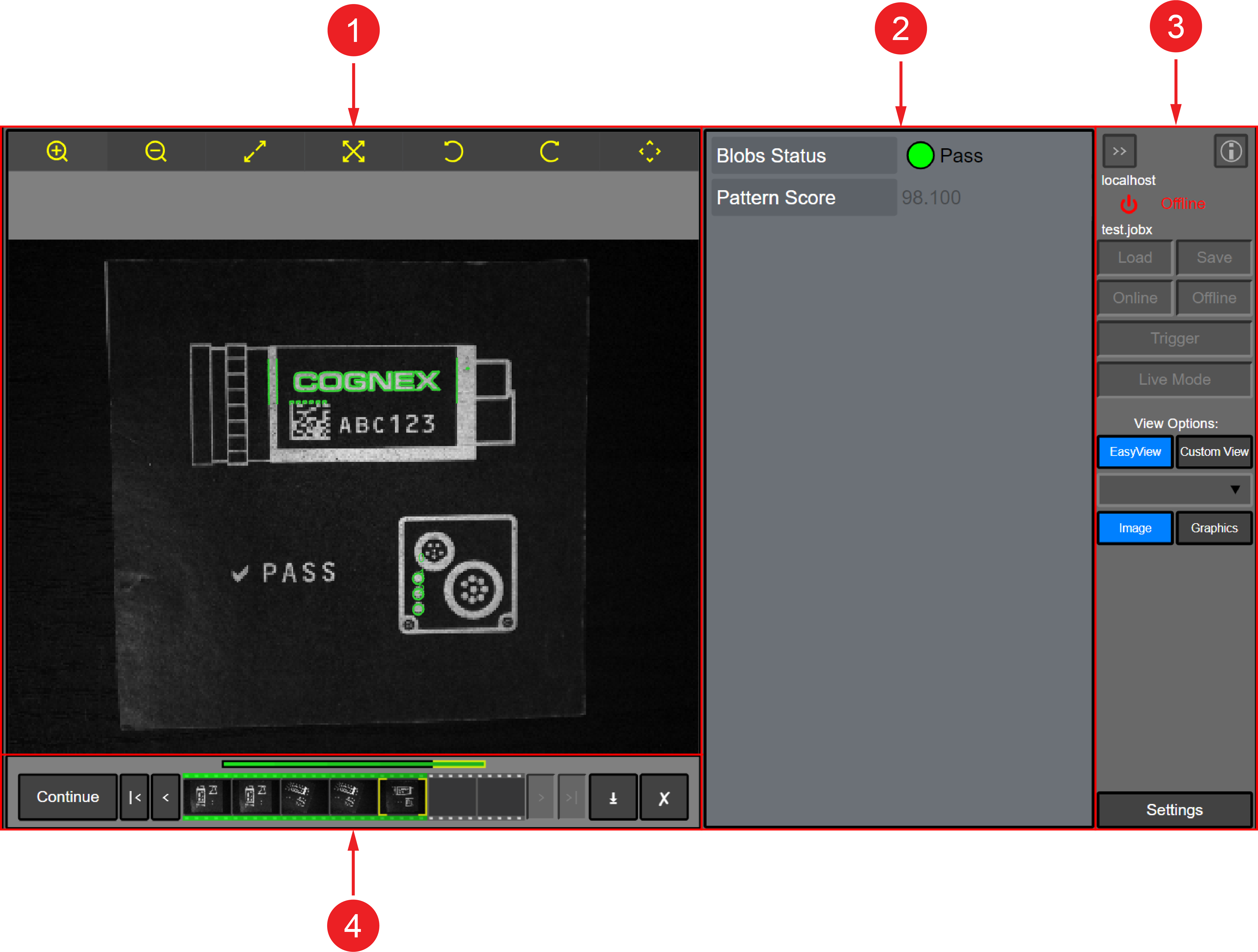This screenshot has height=952, width=1258.
Task: Collapse sidebar with the double chevron button
Action: [1119, 151]
